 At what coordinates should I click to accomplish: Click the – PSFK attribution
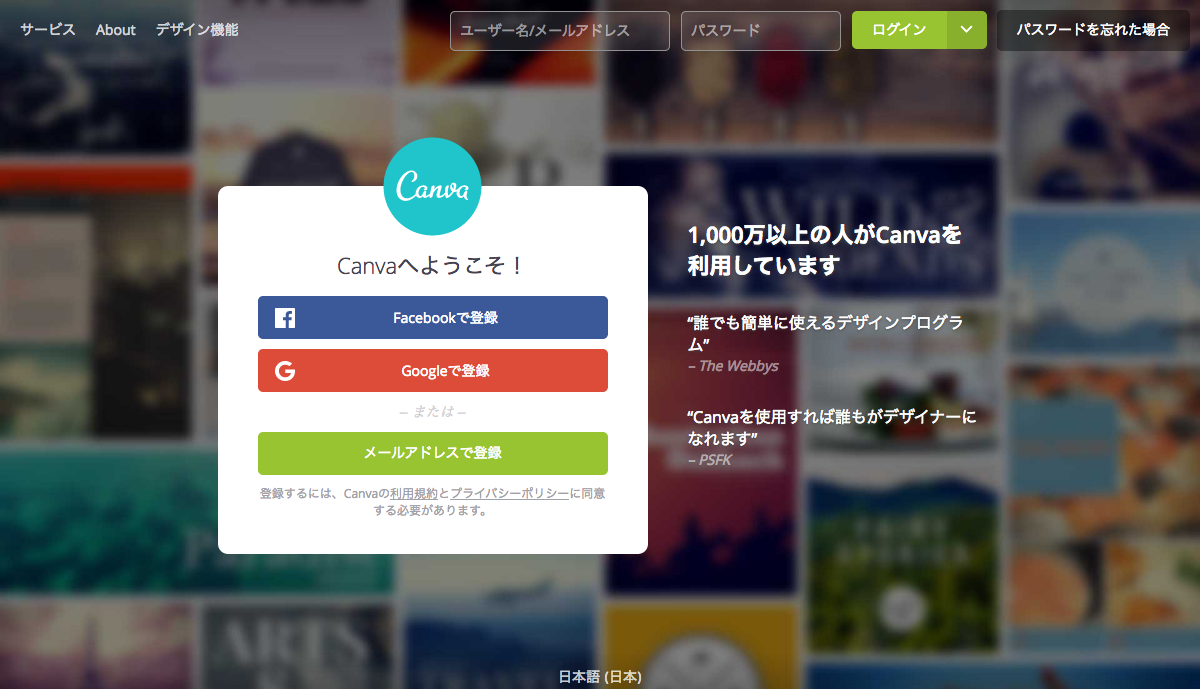pos(710,460)
